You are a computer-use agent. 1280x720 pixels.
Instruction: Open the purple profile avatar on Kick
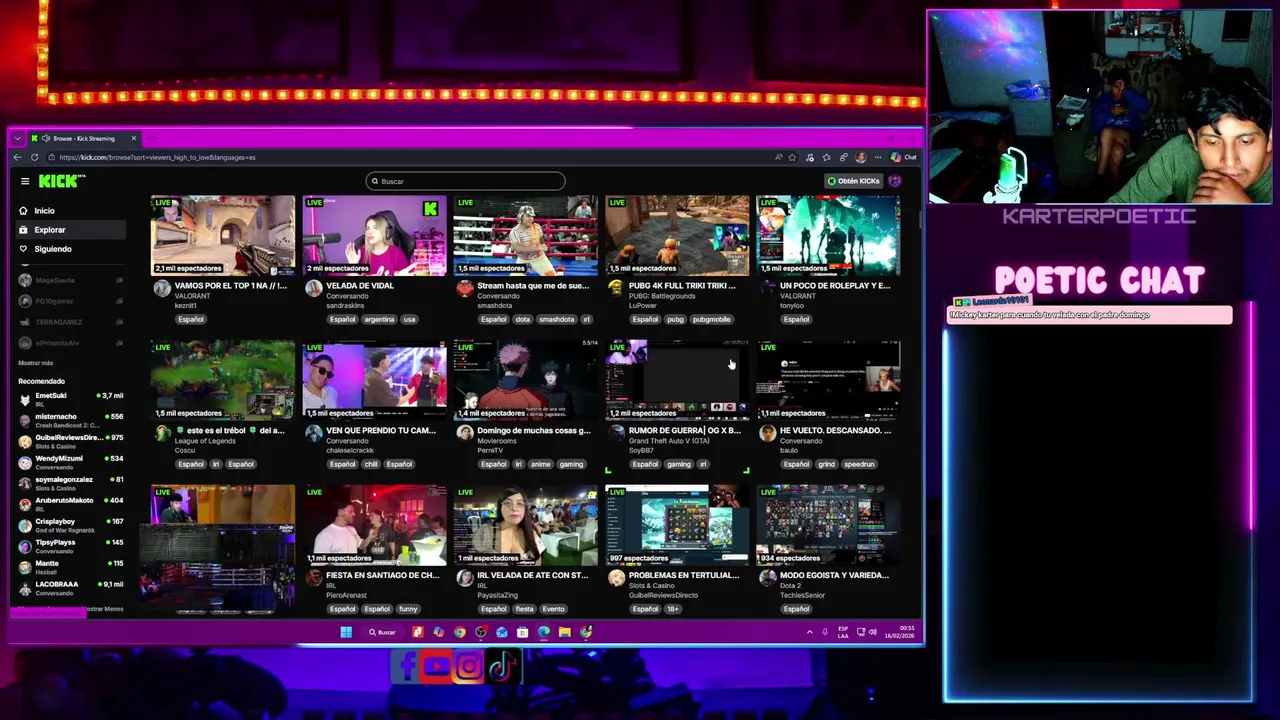(x=895, y=181)
